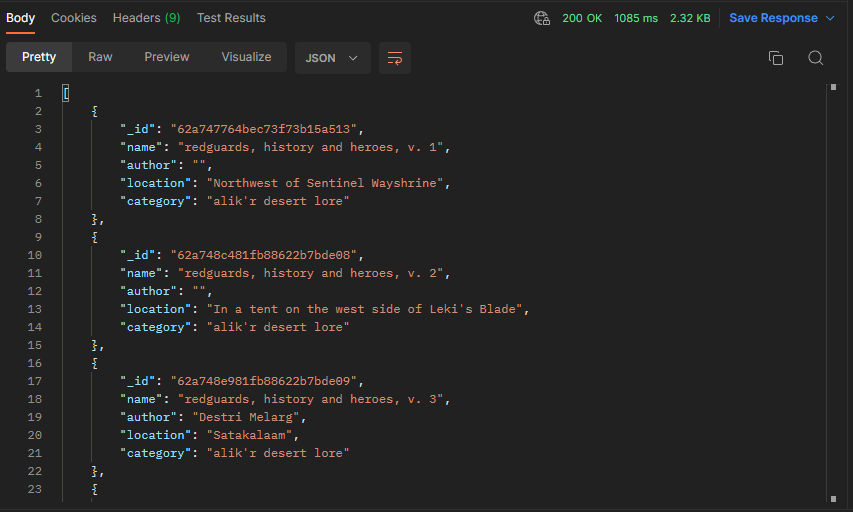Click the Destri Melarg author value
Image resolution: width=853 pixels, height=512 pixels.
coord(246,417)
